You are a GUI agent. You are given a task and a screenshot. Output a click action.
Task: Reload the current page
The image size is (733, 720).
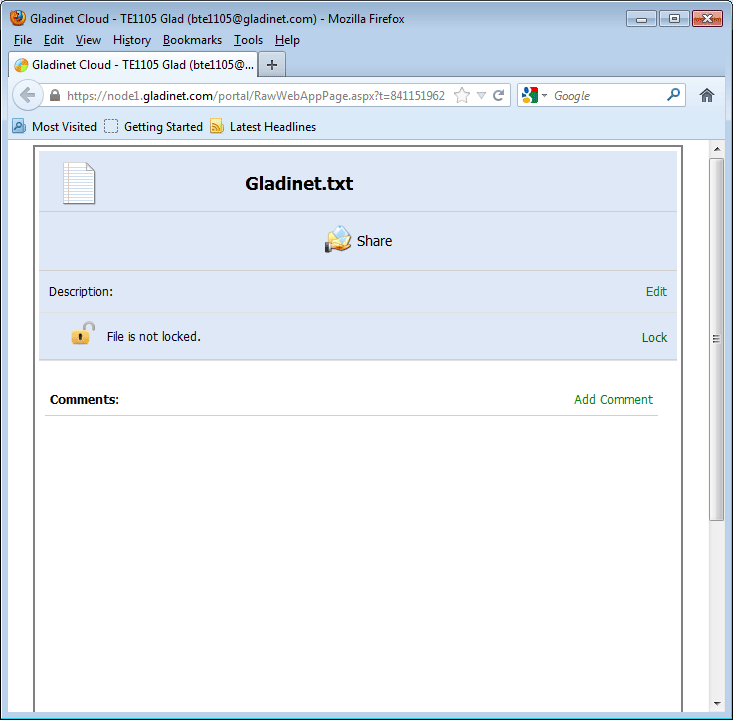[x=498, y=95]
